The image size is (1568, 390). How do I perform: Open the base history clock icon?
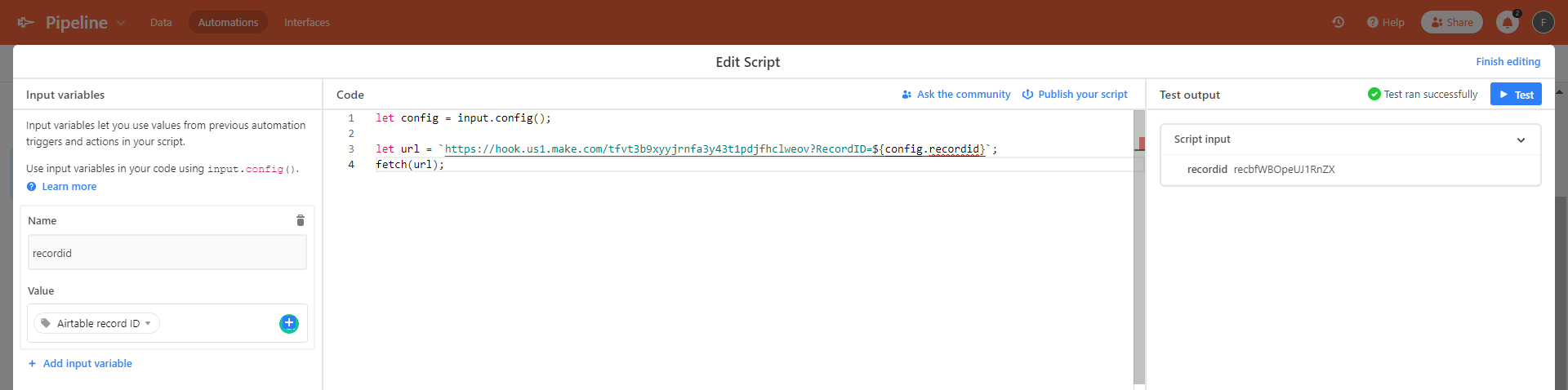[x=1338, y=22]
